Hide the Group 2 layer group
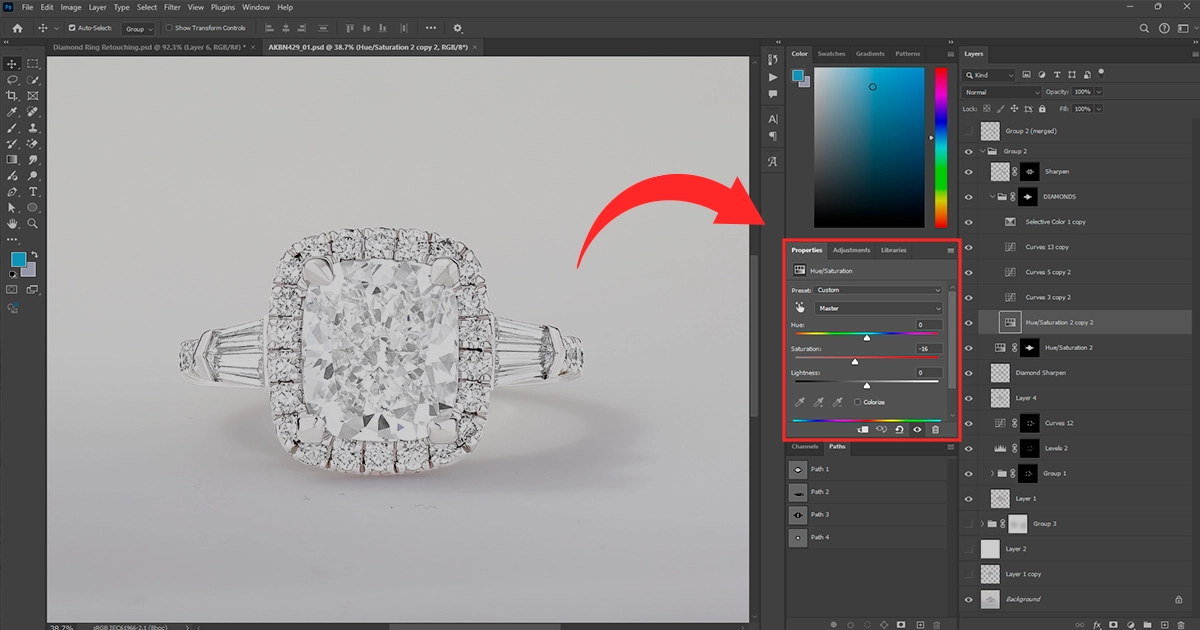The width and height of the screenshot is (1200, 630). click(x=967, y=151)
